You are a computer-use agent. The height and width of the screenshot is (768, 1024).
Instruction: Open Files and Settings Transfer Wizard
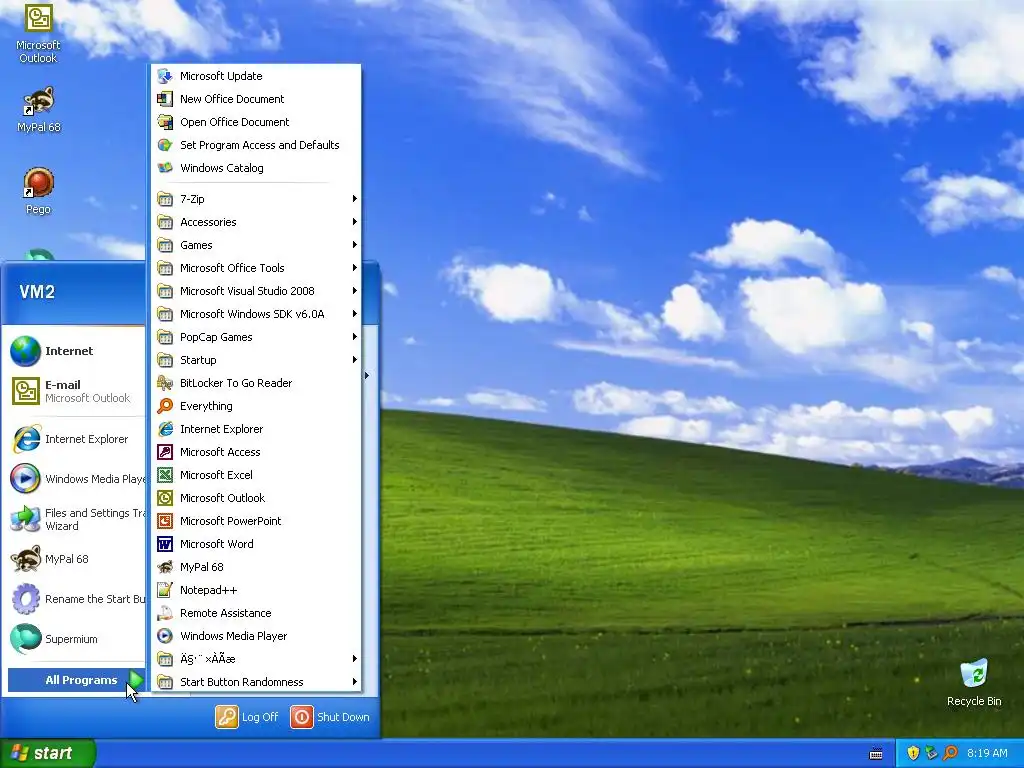[x=74, y=519]
